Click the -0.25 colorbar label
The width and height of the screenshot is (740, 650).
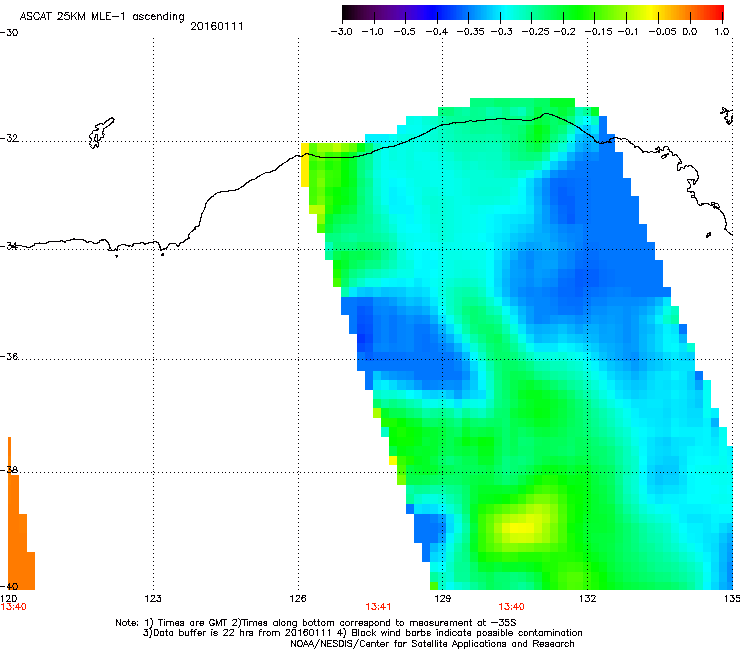tap(535, 32)
